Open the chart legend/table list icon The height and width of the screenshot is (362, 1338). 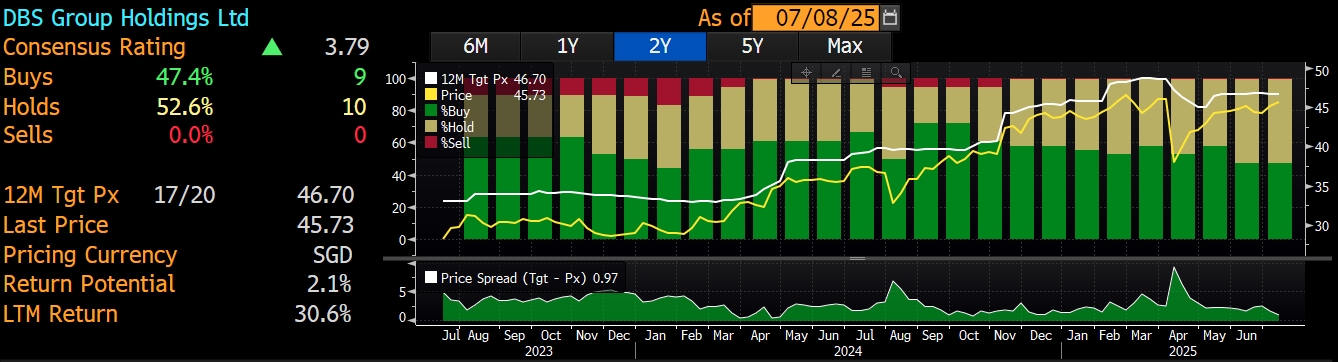click(x=866, y=72)
